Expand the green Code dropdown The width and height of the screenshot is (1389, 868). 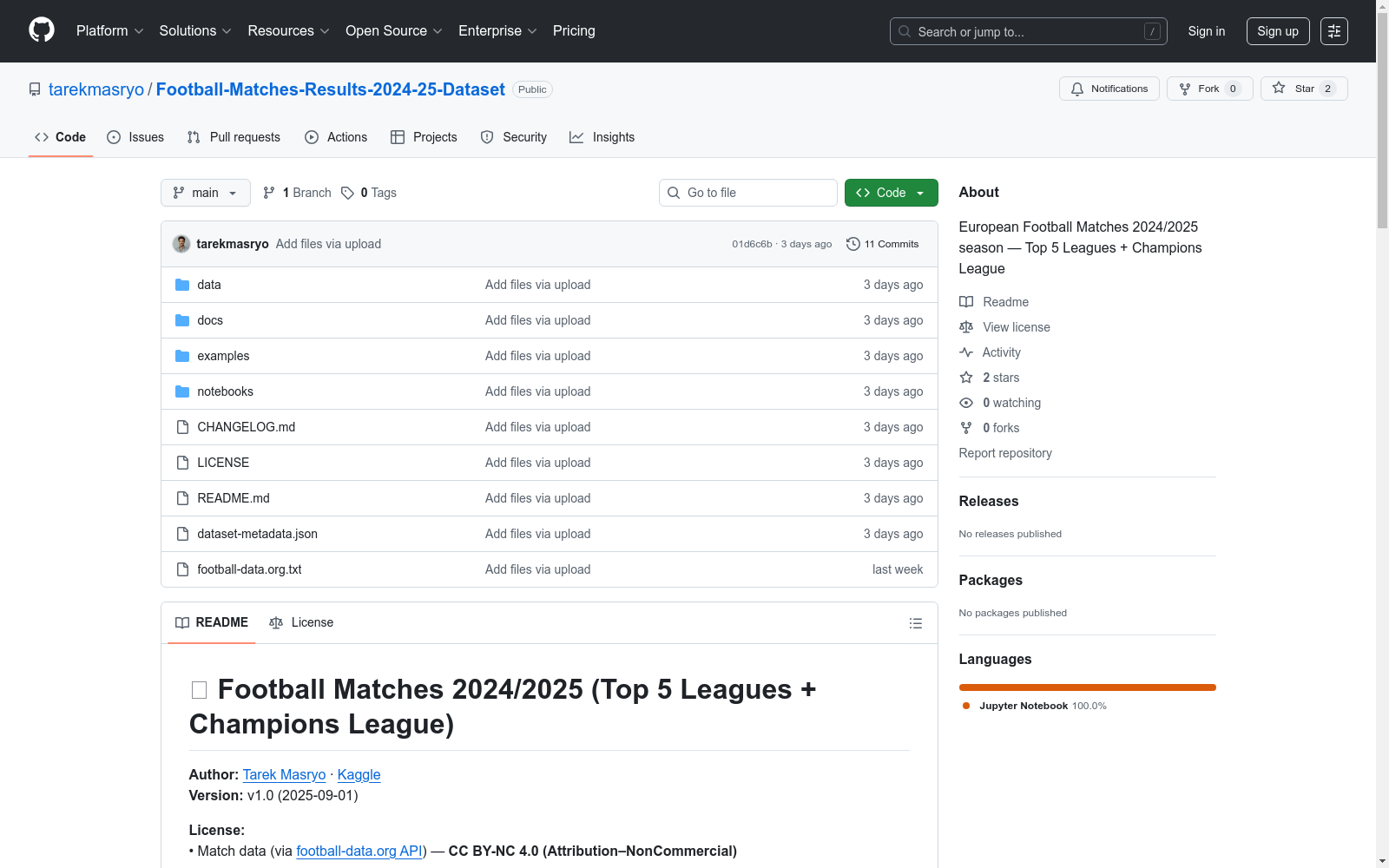tap(891, 193)
